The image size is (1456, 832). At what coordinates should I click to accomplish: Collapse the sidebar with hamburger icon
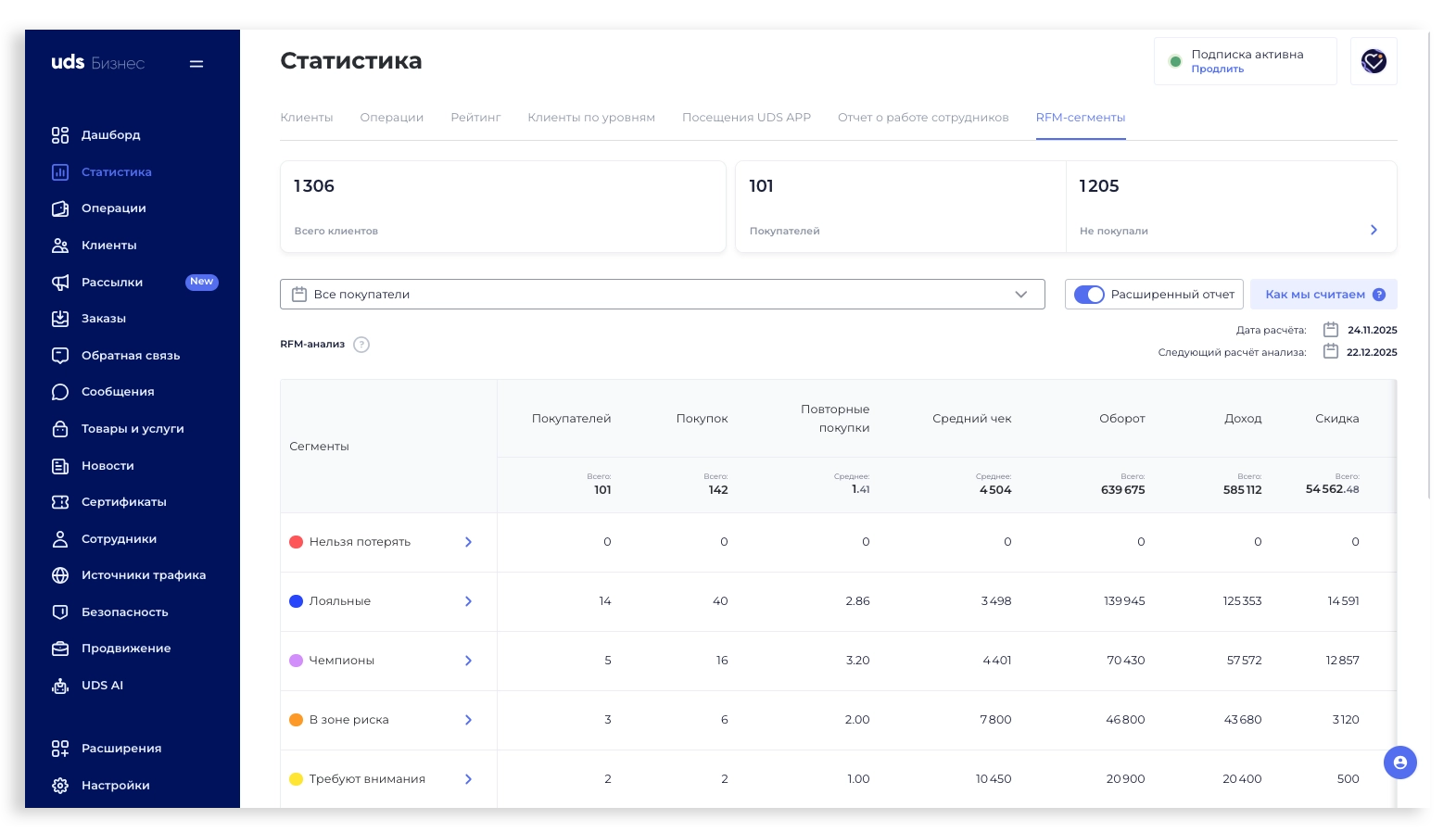(x=196, y=64)
